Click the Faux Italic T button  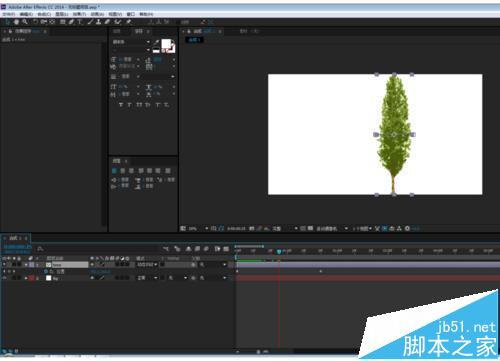click(x=129, y=105)
